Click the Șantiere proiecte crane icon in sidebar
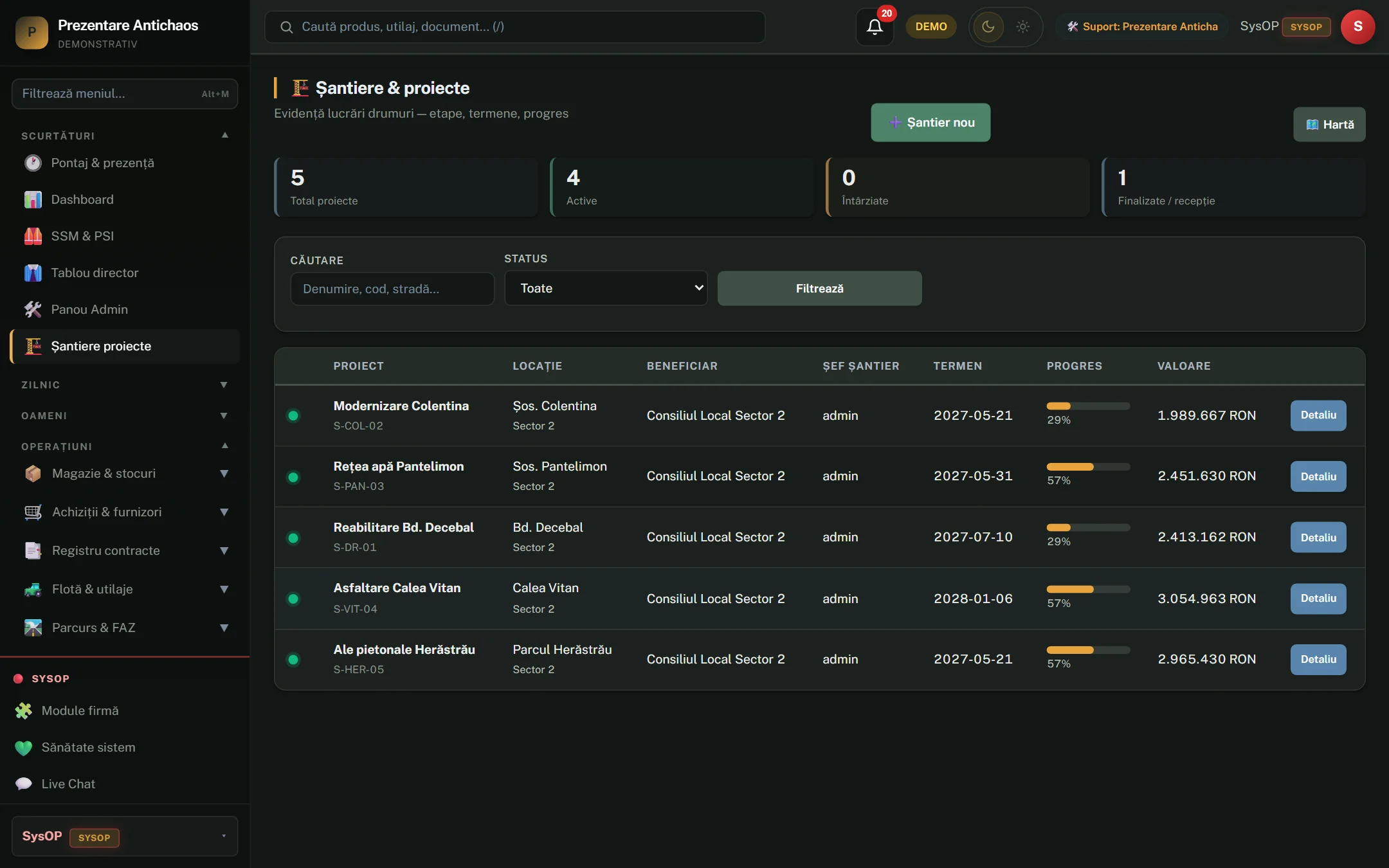Screen dimensions: 1389x868 coord(33,347)
